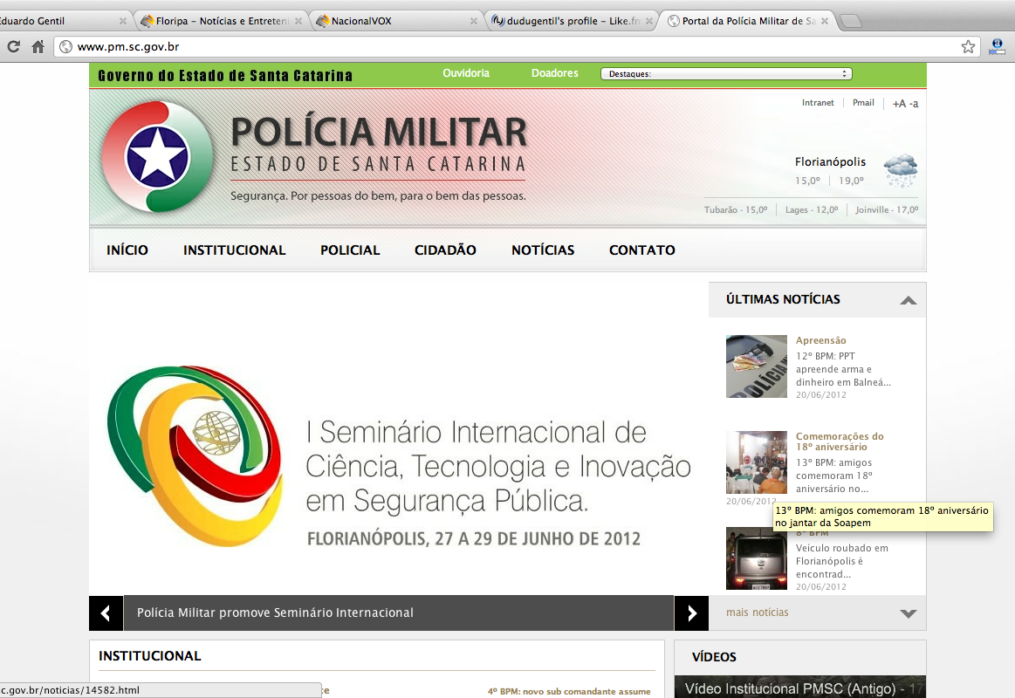Advance carousel with the right arrow

coord(691,613)
